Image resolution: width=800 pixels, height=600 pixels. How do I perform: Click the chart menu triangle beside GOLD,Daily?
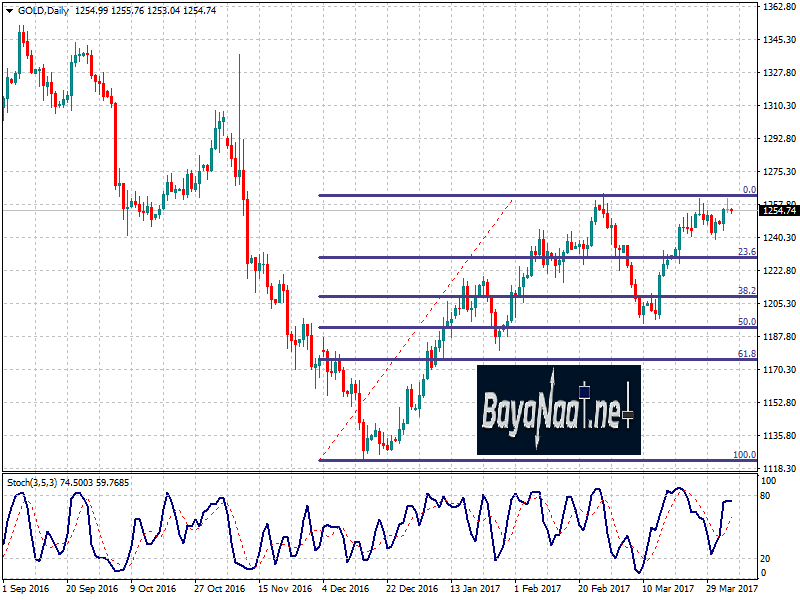(8, 10)
